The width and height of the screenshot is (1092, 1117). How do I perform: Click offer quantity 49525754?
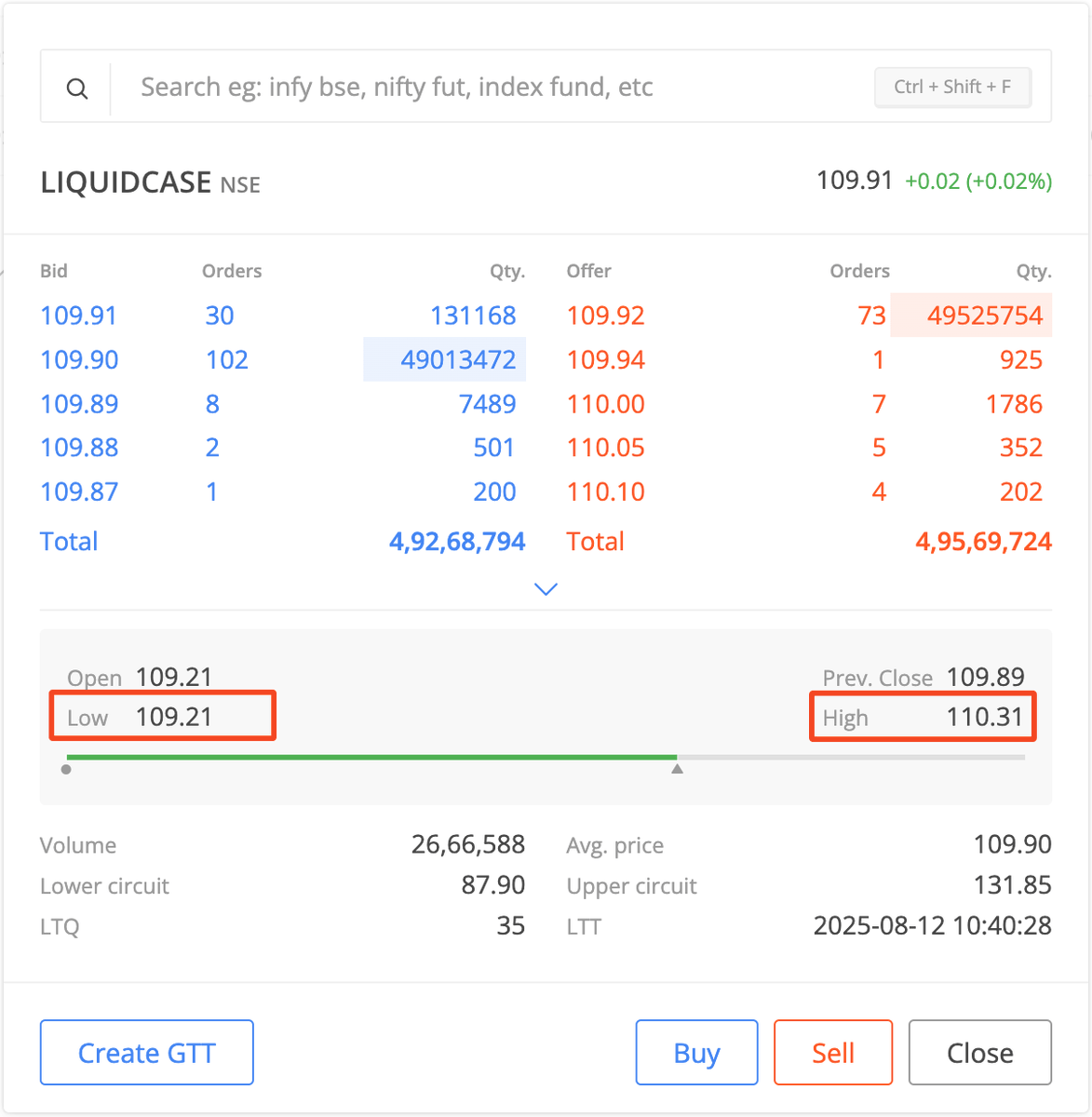tap(985, 316)
